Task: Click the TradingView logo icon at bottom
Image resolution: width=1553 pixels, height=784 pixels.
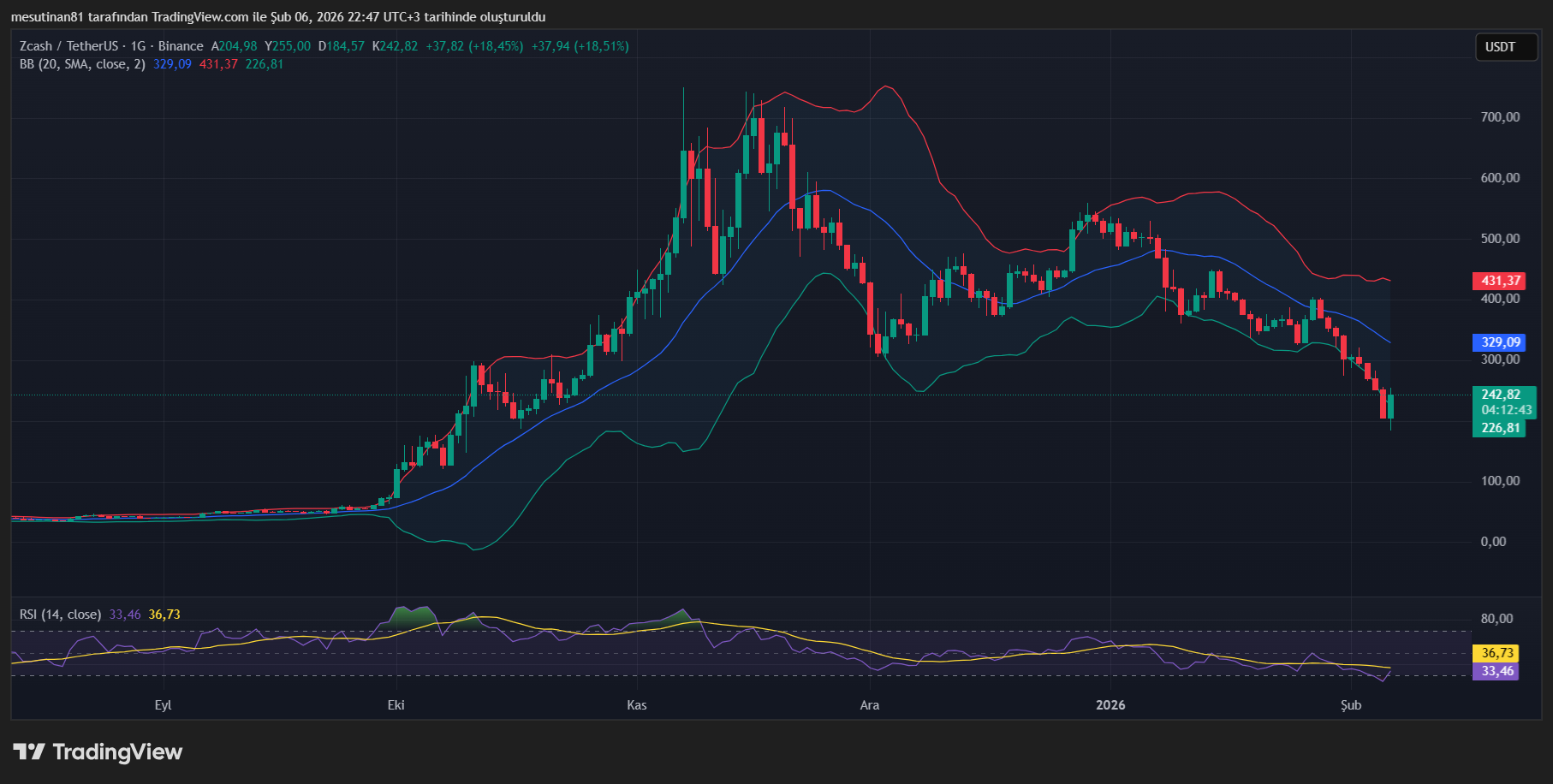Action: point(29,751)
